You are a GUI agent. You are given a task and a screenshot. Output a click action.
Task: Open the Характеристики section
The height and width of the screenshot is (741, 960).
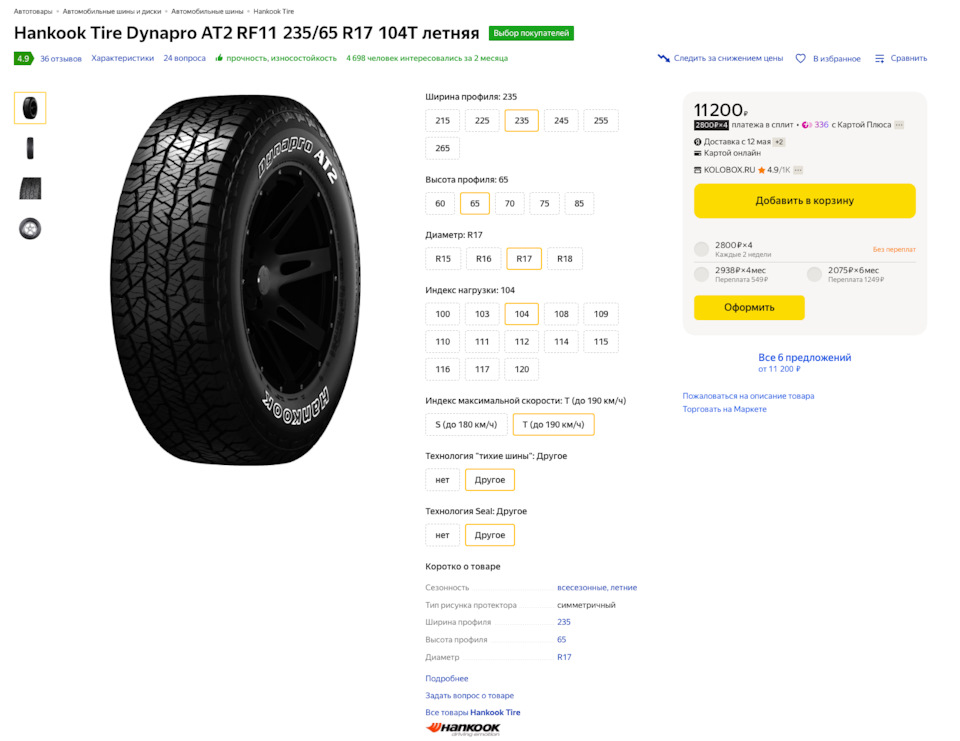coord(122,58)
